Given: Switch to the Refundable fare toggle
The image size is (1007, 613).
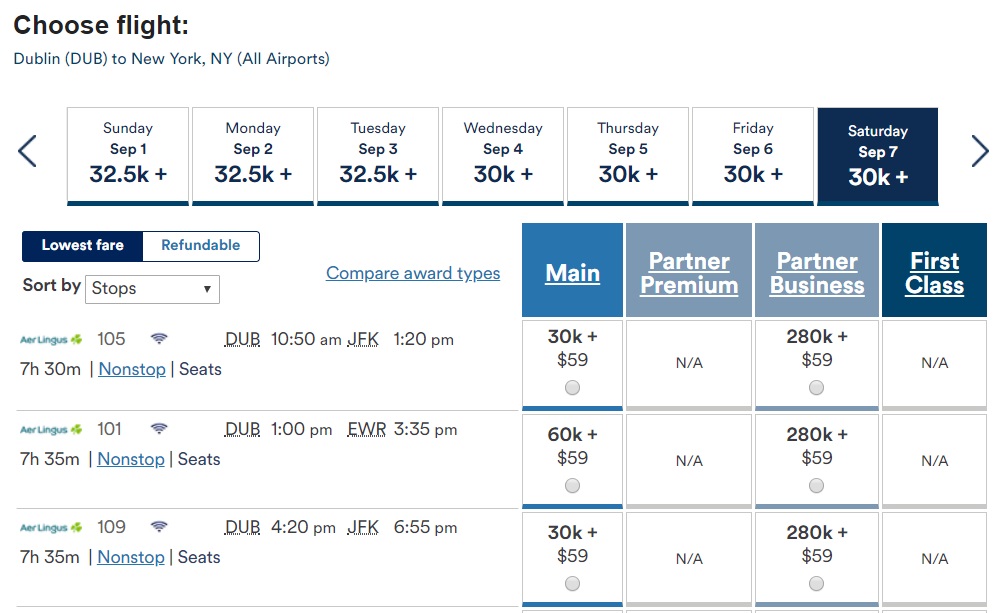Looking at the screenshot, I should pos(200,245).
